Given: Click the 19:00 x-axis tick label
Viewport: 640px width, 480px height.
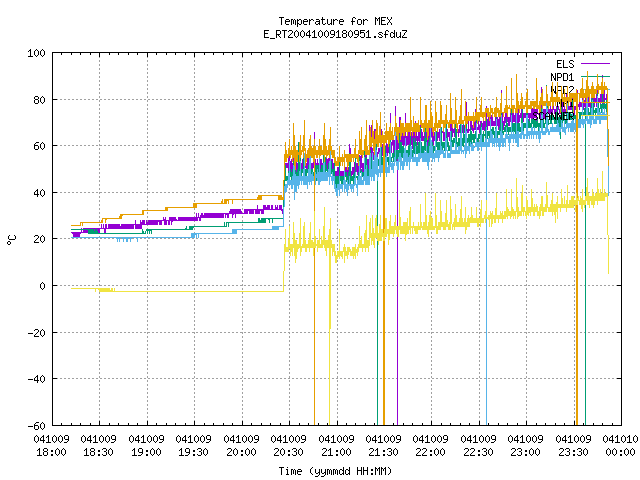Looking at the screenshot, I should (146, 452).
